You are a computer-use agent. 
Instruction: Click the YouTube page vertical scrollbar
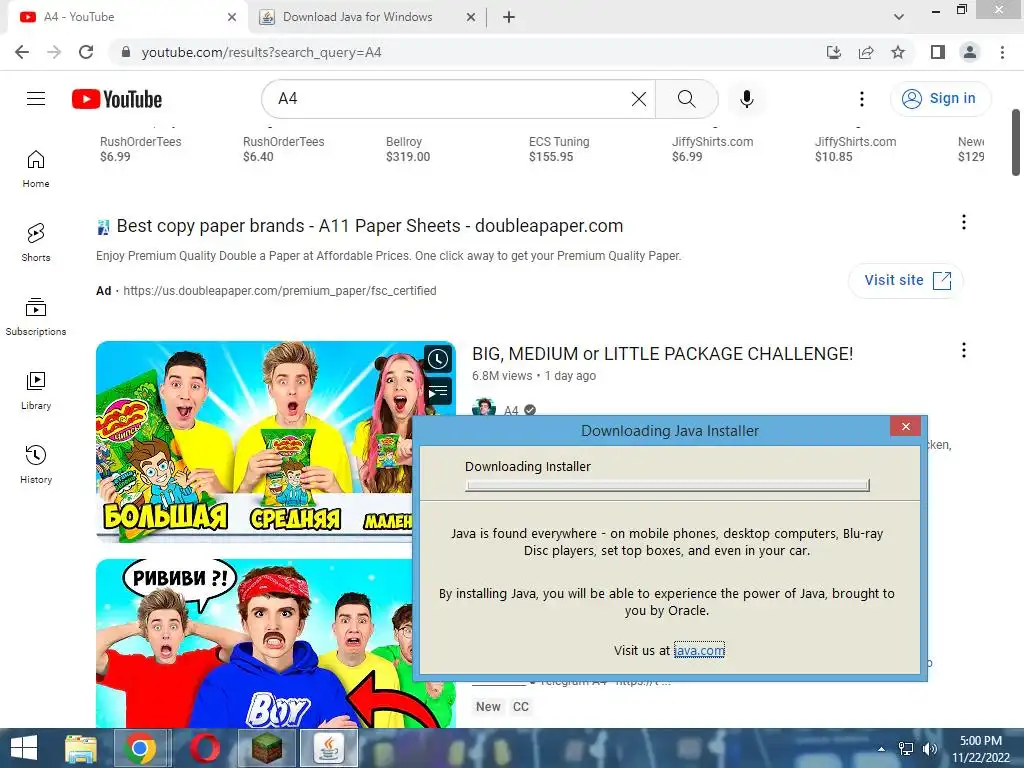[x=1016, y=142]
